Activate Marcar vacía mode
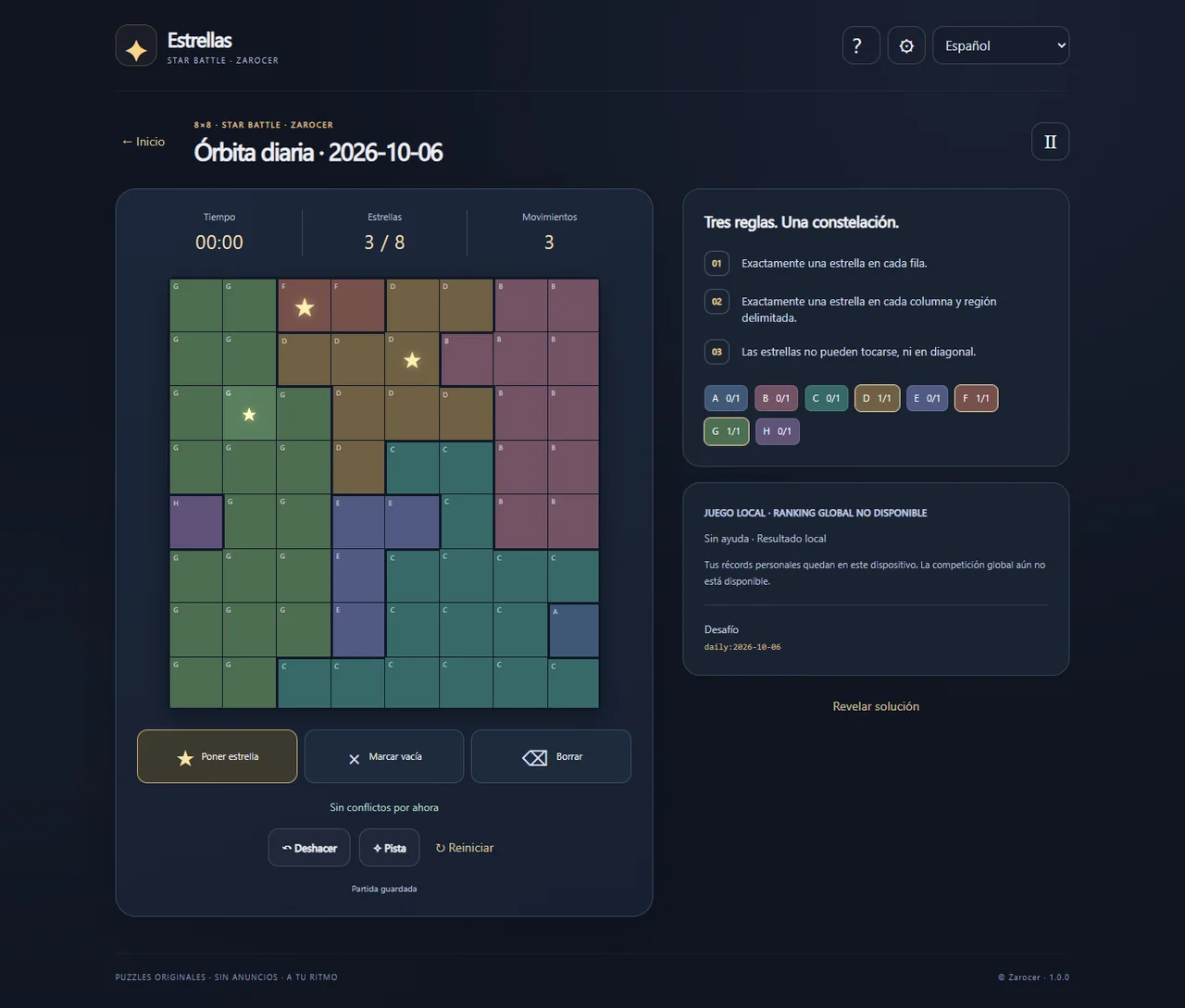 pyautogui.click(x=384, y=756)
